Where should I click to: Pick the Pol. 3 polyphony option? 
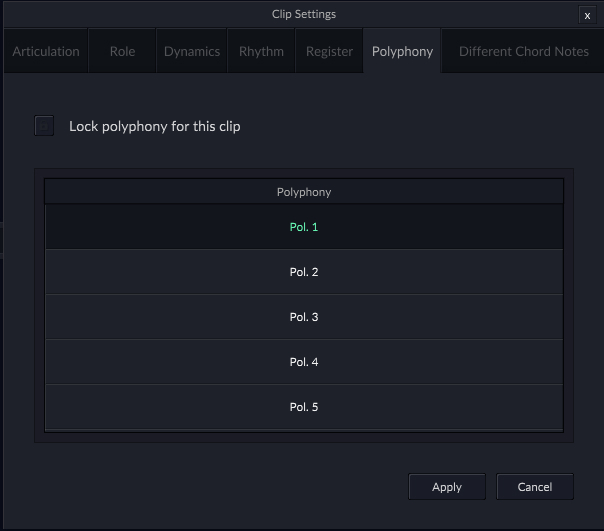click(304, 317)
